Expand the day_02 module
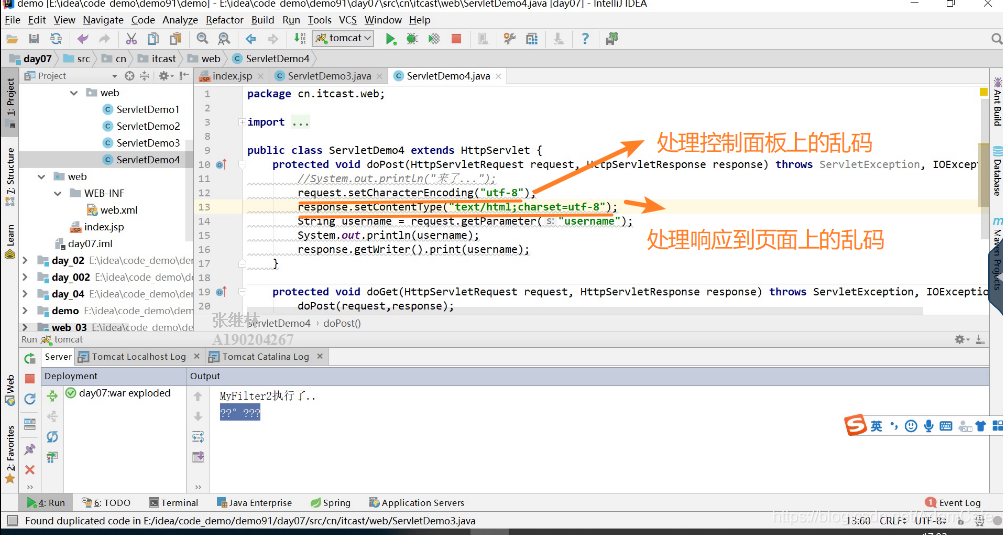Screen dimensions: 1003x535 click(x=25, y=260)
